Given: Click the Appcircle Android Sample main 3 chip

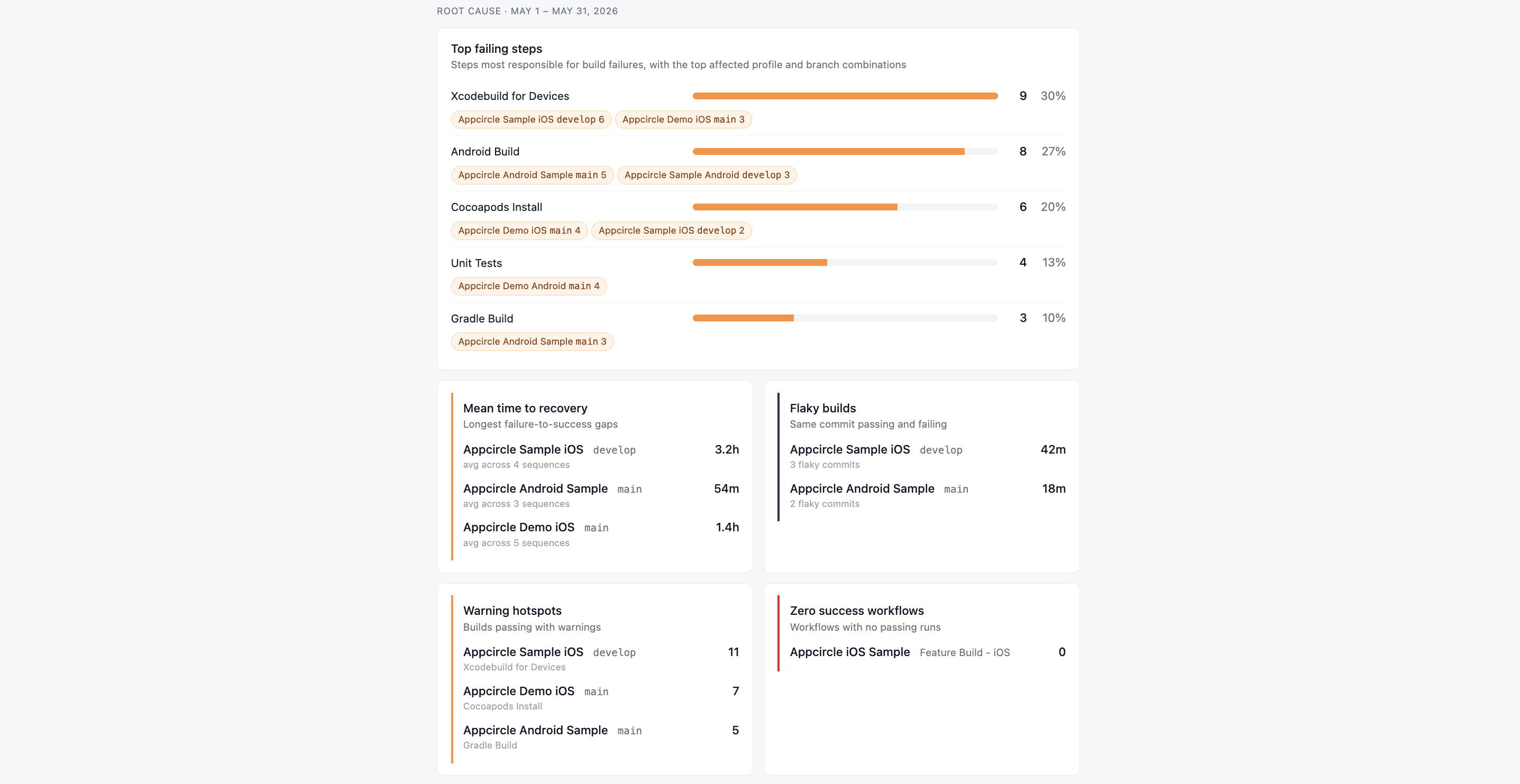Looking at the screenshot, I should pos(532,341).
